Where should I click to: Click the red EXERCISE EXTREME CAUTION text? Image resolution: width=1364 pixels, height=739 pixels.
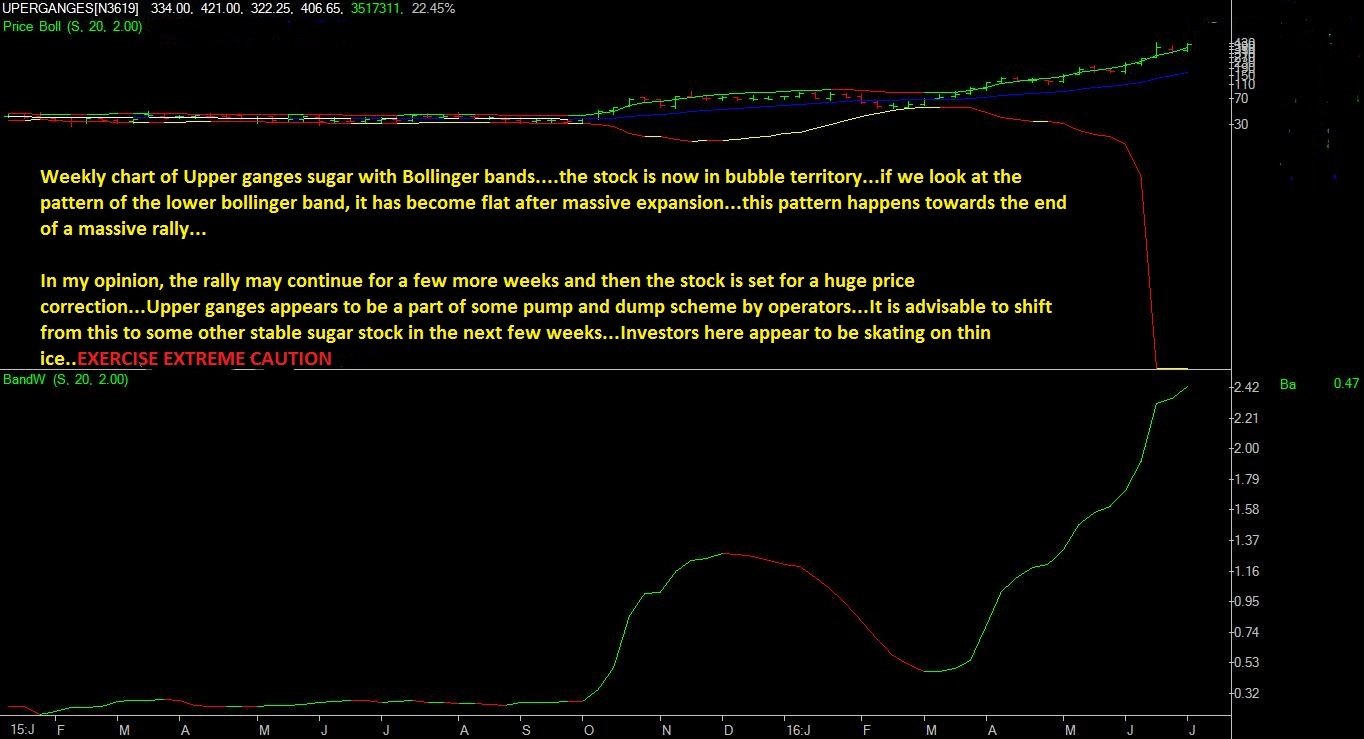click(204, 358)
